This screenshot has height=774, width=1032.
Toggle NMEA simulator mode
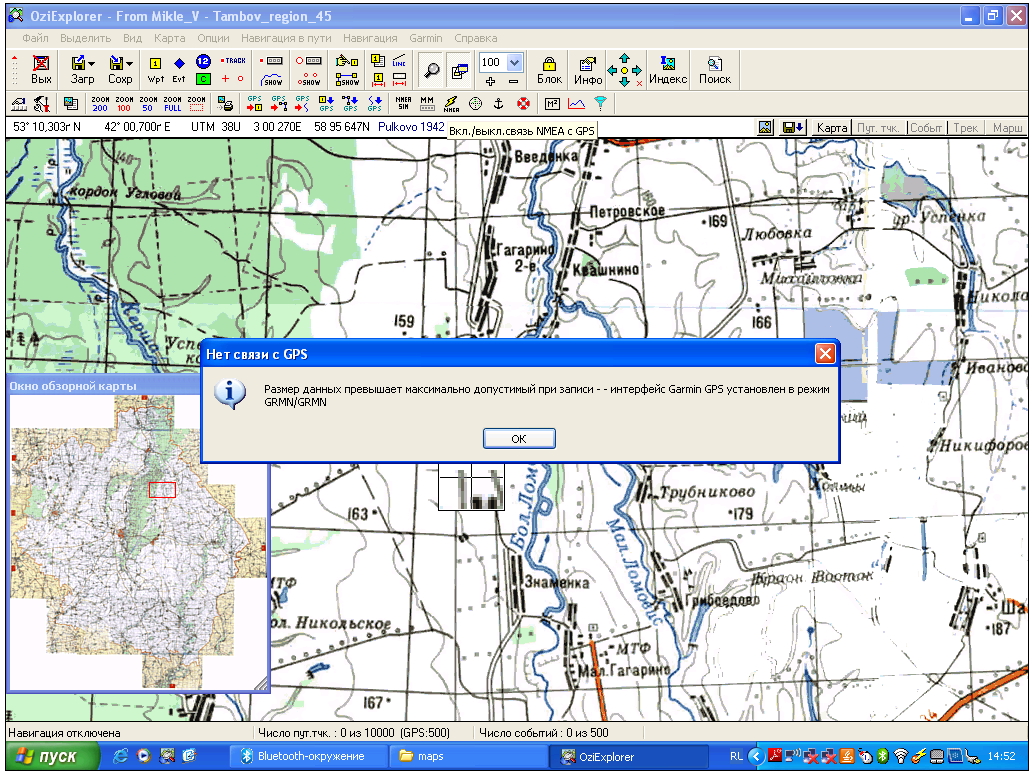tap(403, 103)
